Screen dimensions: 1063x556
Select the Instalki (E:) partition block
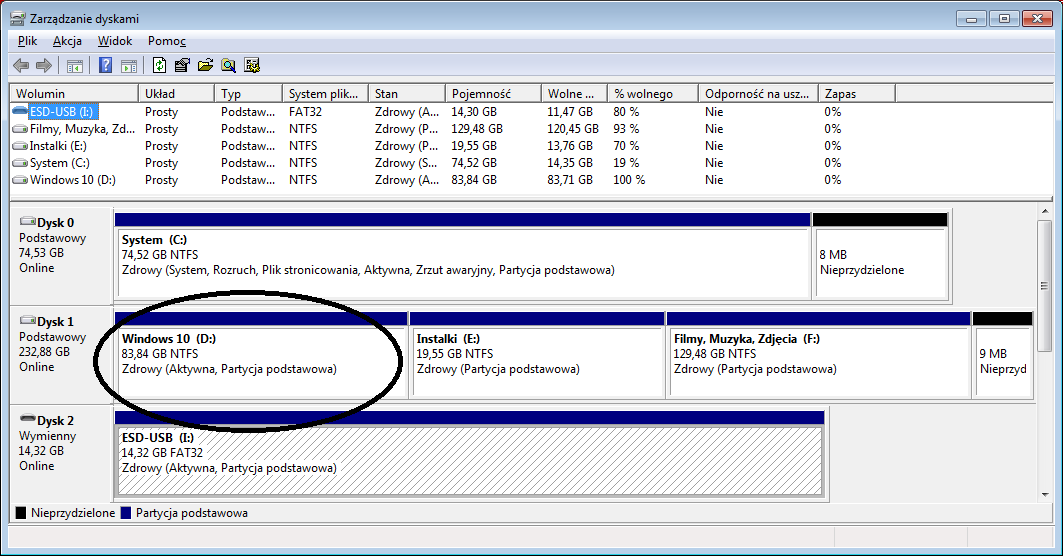pyautogui.click(x=537, y=361)
